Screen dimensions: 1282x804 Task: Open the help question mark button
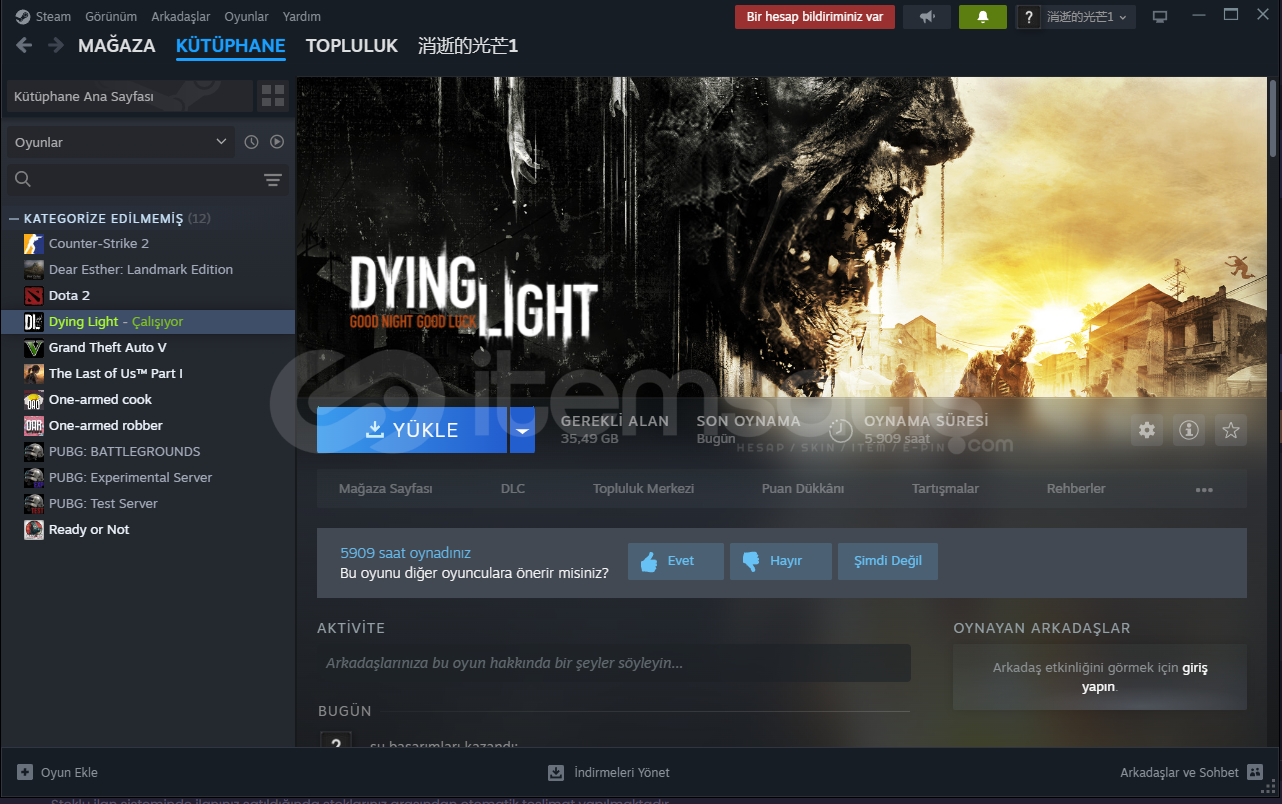point(1028,17)
